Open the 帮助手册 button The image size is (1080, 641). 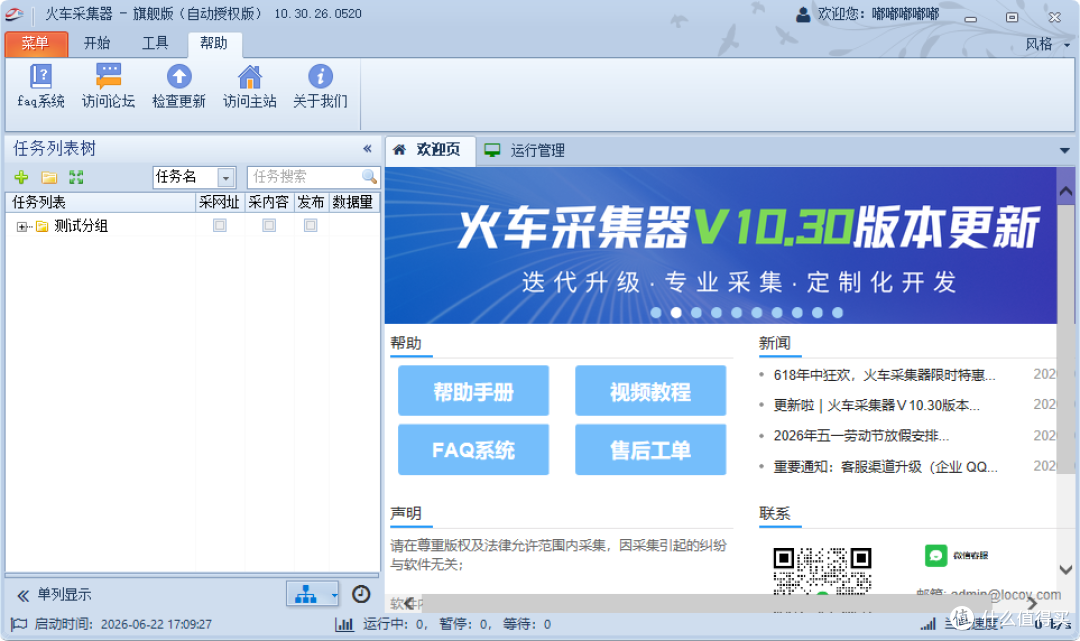tap(473, 391)
